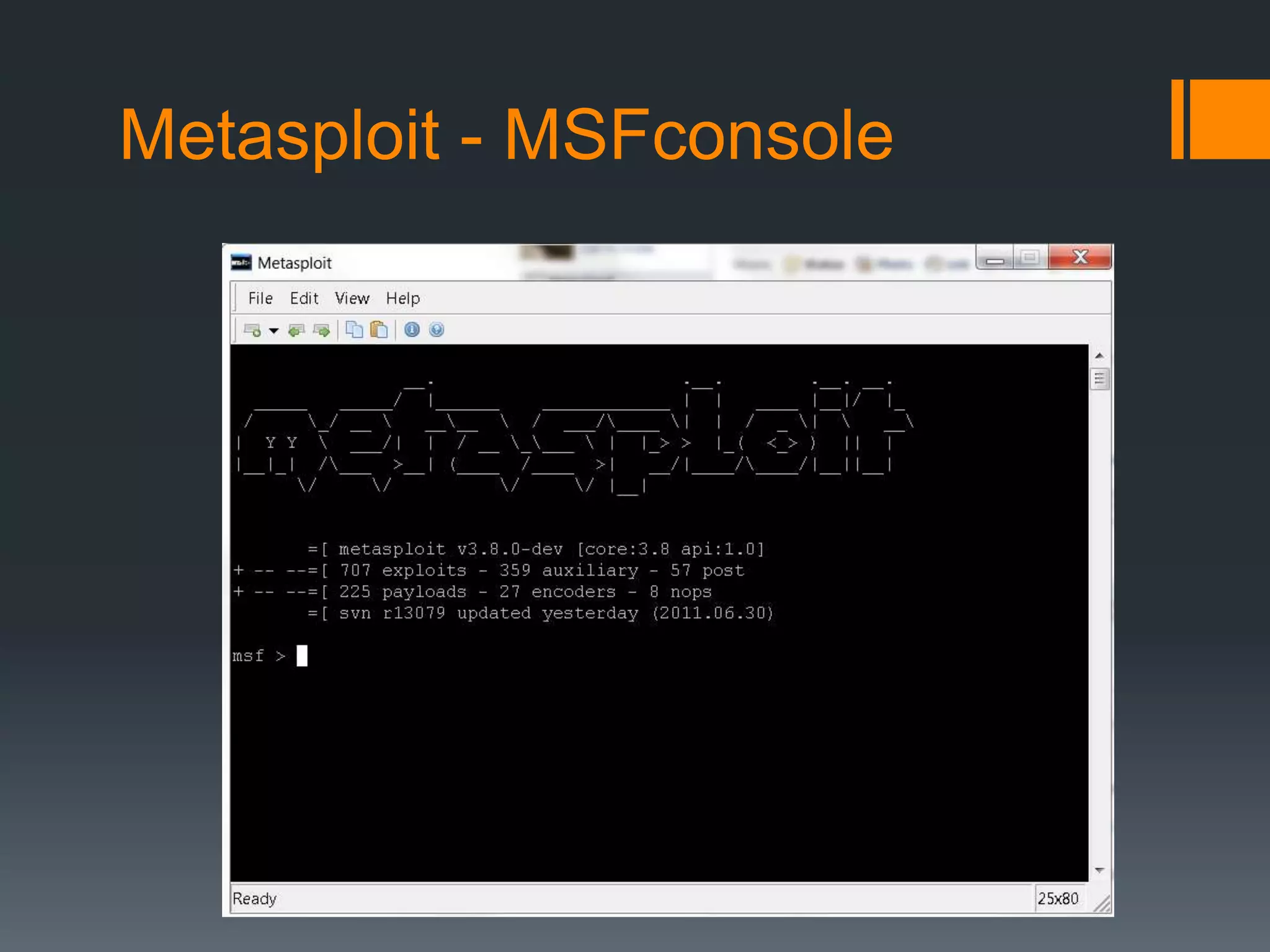Click the Paste clipboard icon
The width and height of the screenshot is (1270, 952).
tap(379, 330)
